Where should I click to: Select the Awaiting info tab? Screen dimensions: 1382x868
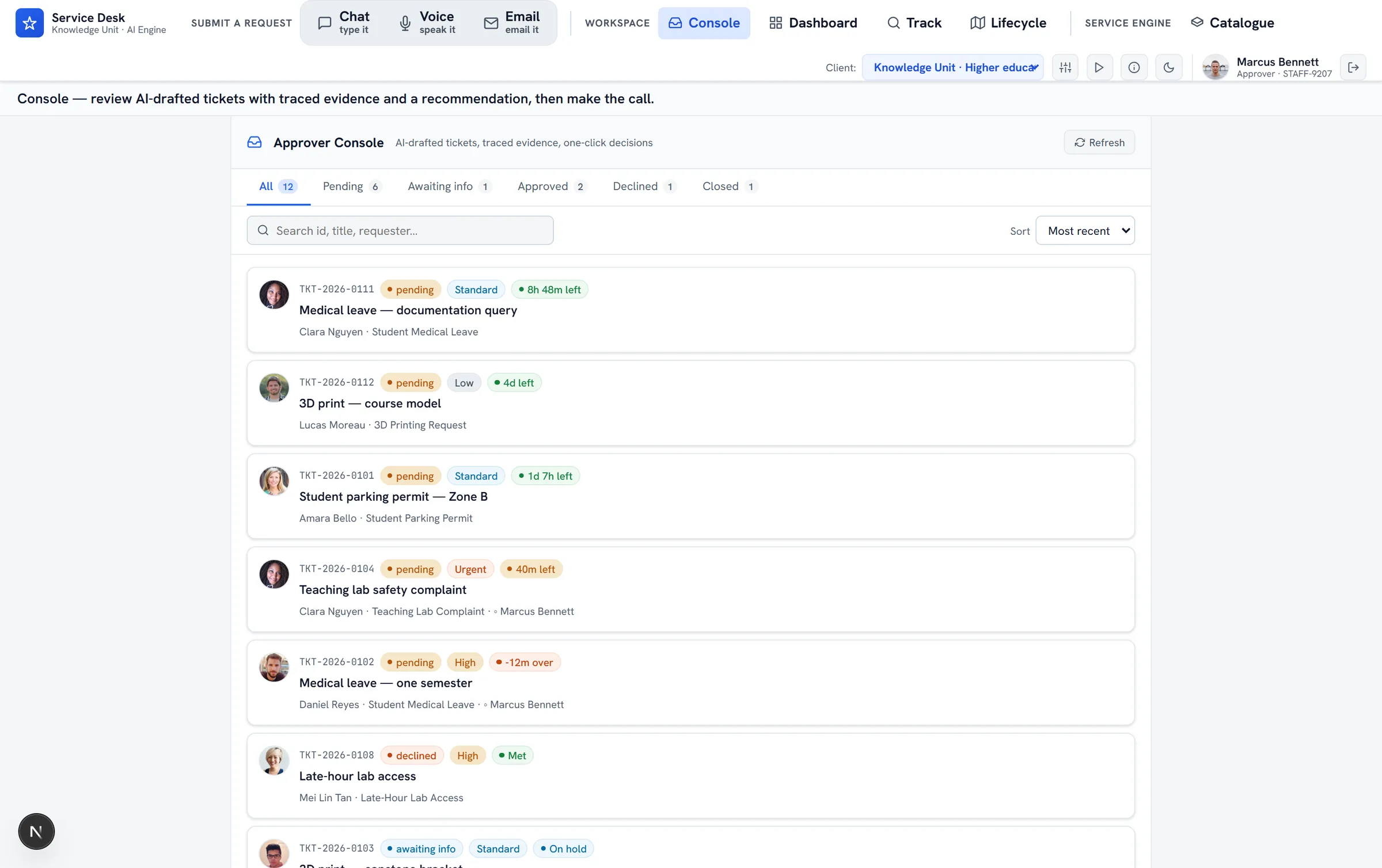[449, 186]
